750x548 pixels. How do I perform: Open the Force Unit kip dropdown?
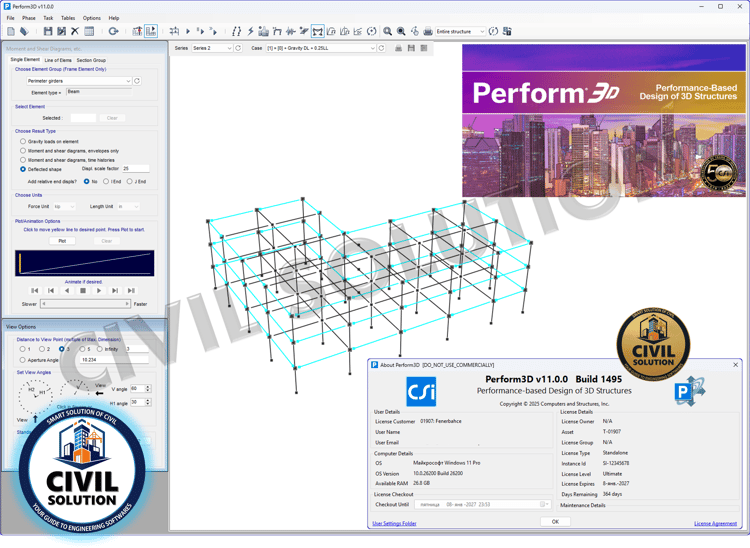tap(65, 207)
